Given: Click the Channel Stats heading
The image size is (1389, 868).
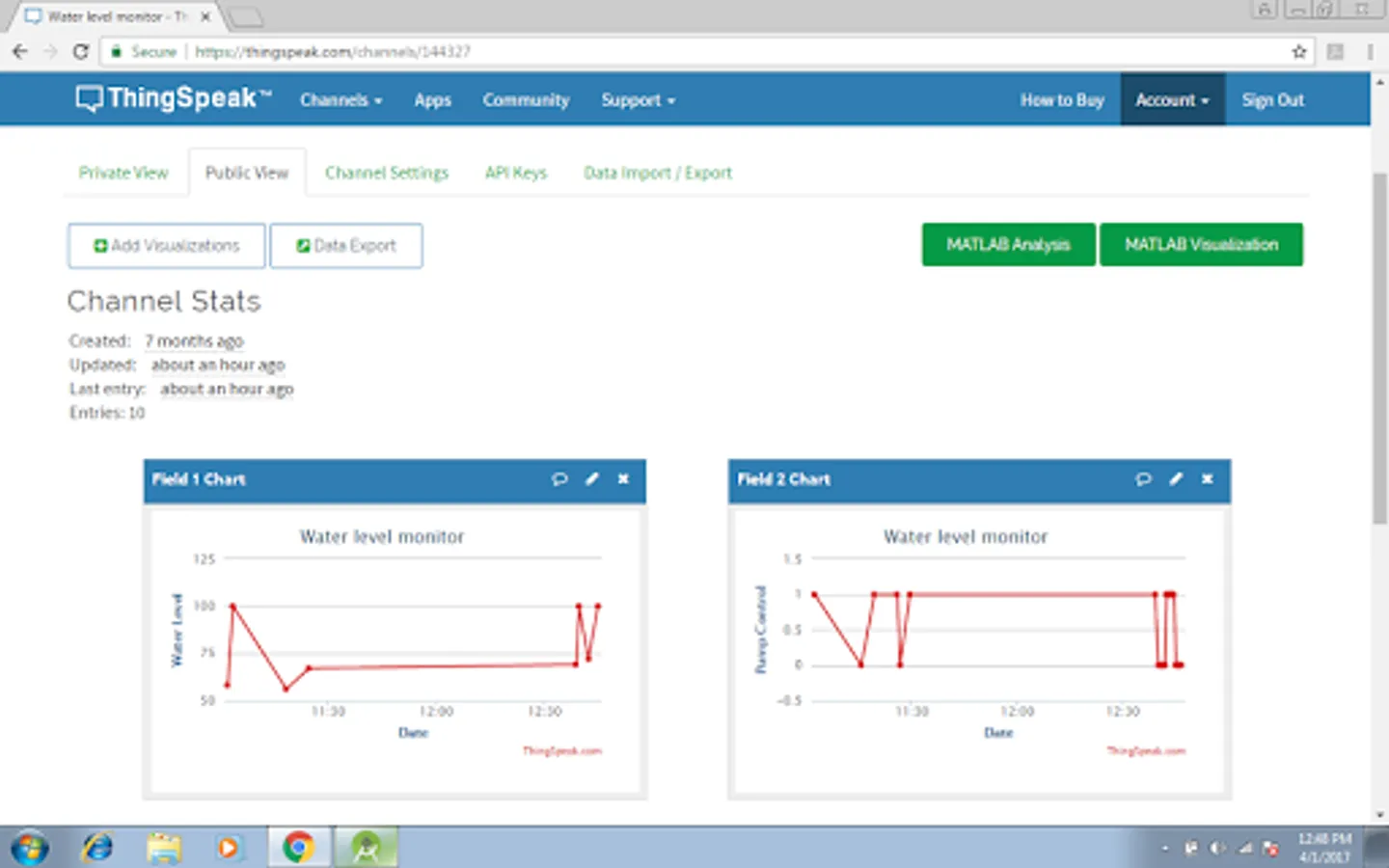Looking at the screenshot, I should tap(164, 301).
